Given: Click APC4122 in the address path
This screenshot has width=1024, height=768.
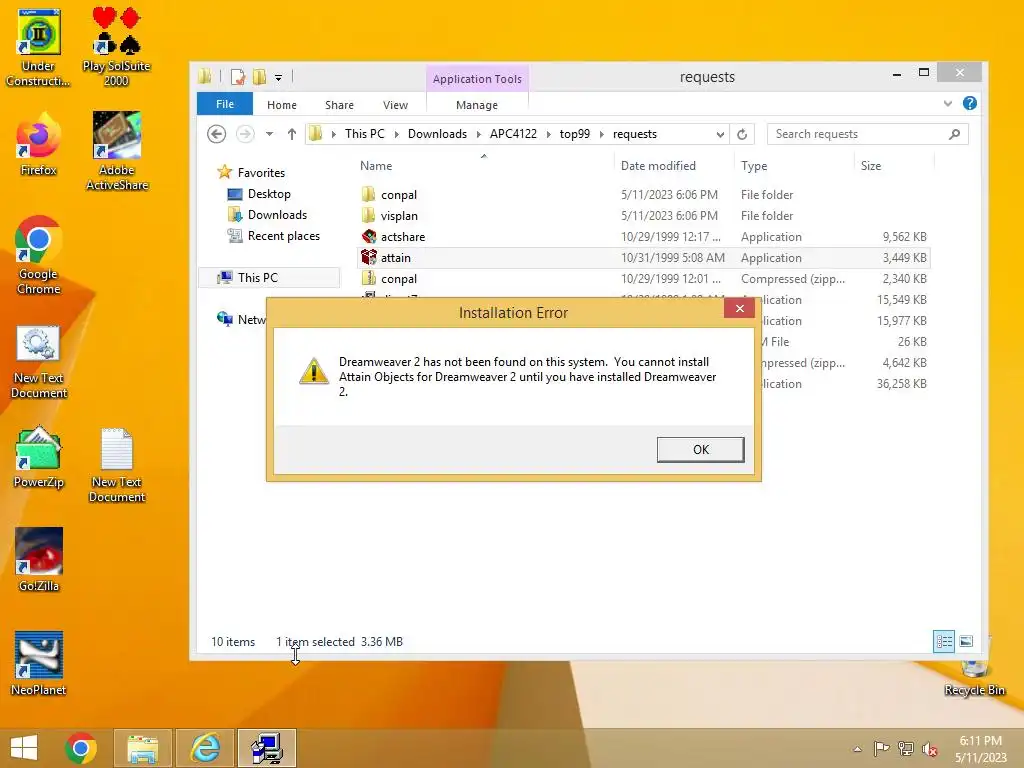Looking at the screenshot, I should coord(513,134).
